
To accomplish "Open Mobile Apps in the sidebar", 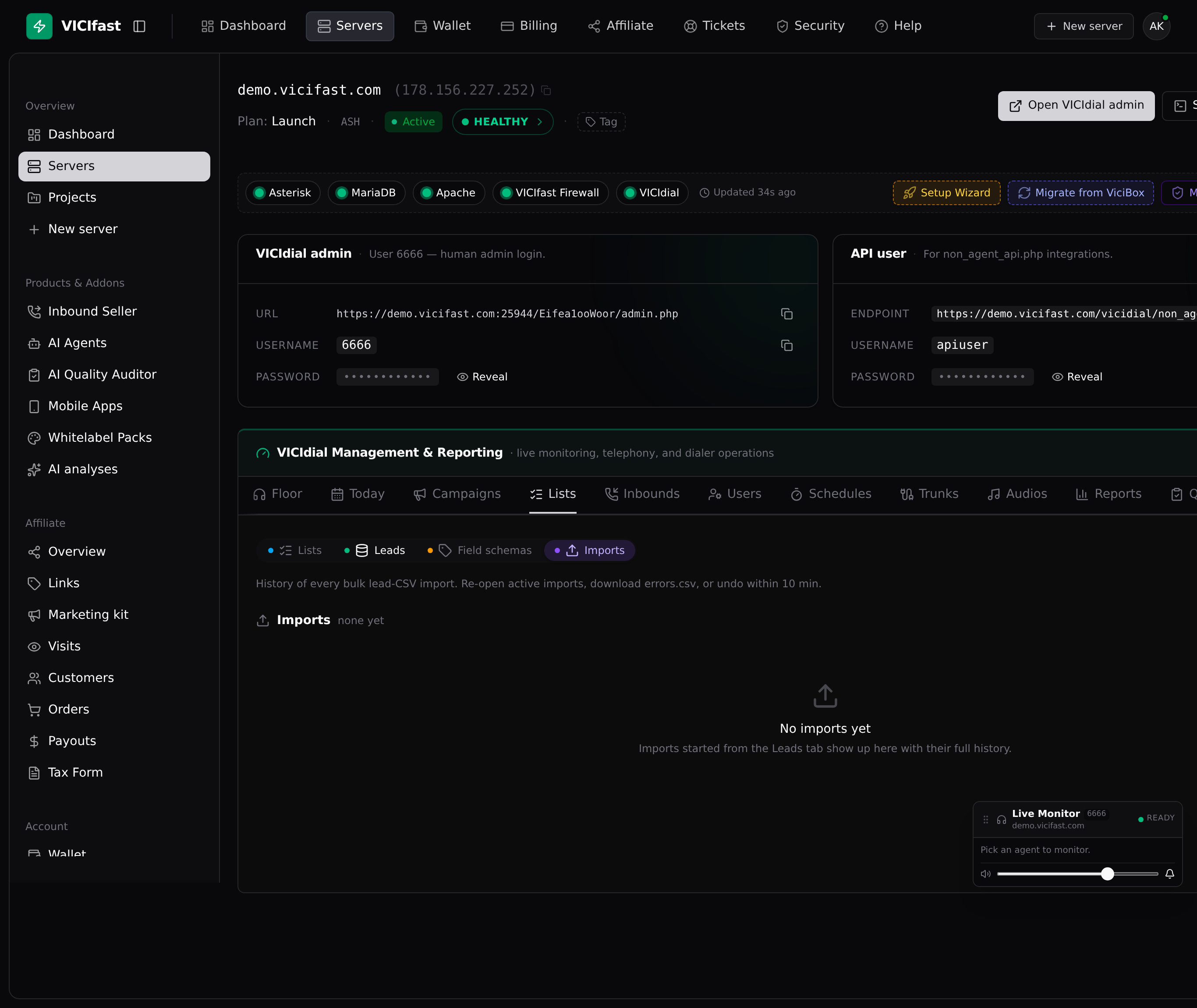I will pyautogui.click(x=114, y=406).
